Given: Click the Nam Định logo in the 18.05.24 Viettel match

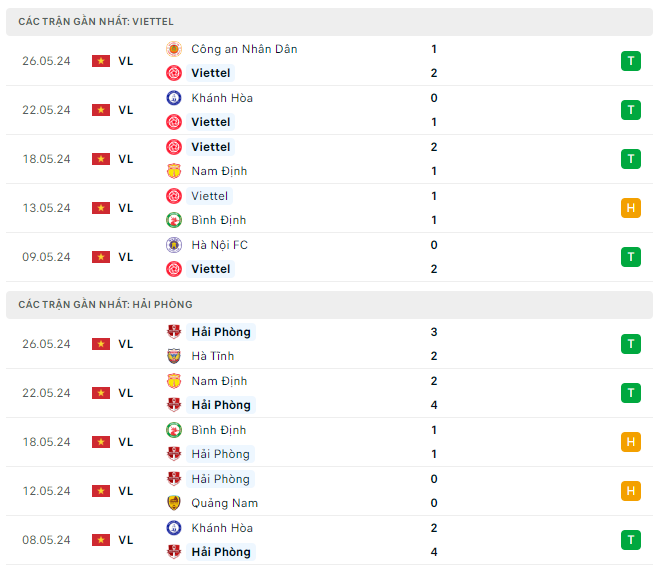Looking at the screenshot, I should 173,171.
